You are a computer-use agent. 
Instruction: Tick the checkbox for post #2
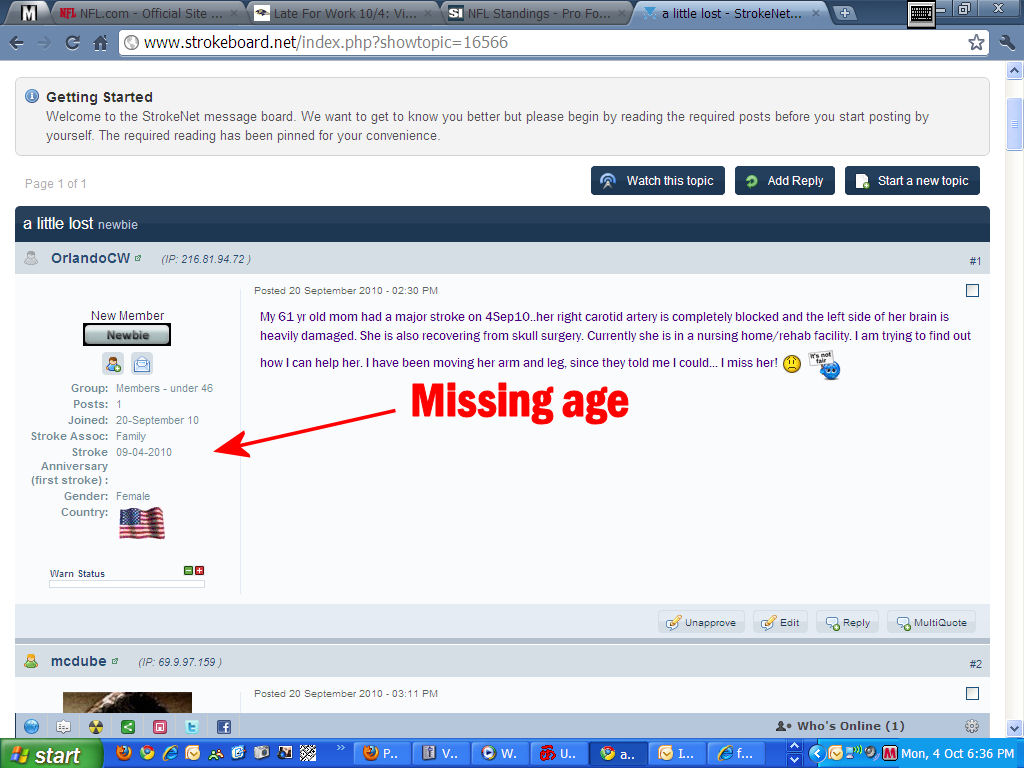tap(972, 693)
